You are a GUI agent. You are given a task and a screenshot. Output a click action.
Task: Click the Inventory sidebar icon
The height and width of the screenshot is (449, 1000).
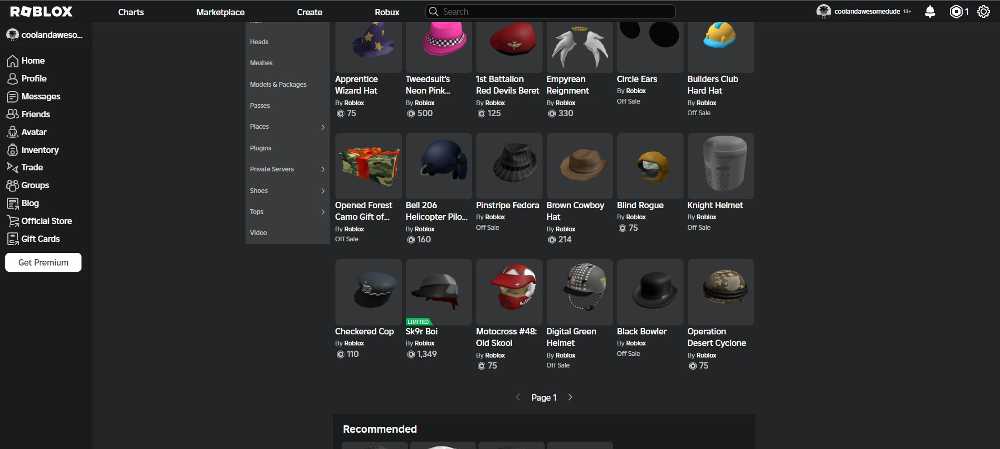pos(12,150)
